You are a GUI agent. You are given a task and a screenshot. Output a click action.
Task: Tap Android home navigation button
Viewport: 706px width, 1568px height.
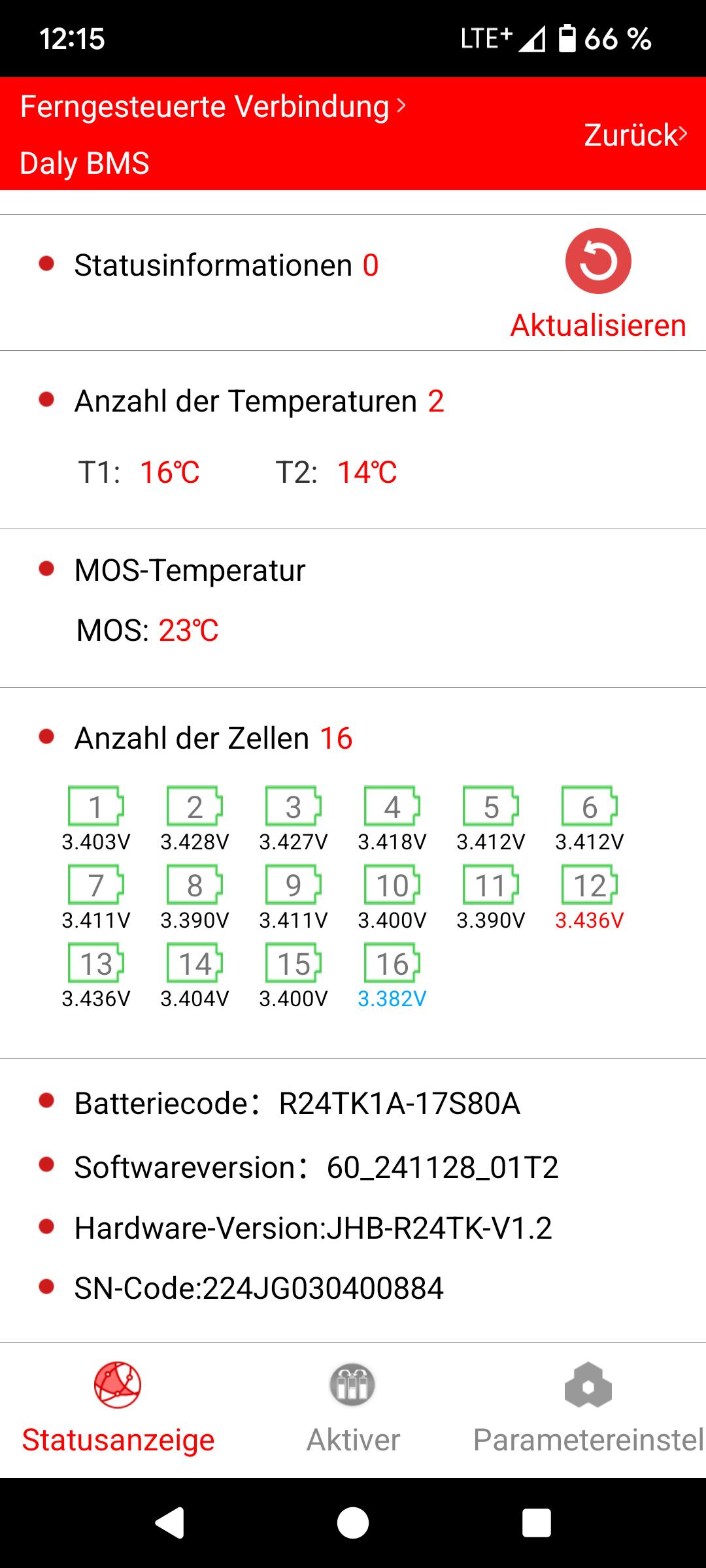[x=353, y=1524]
